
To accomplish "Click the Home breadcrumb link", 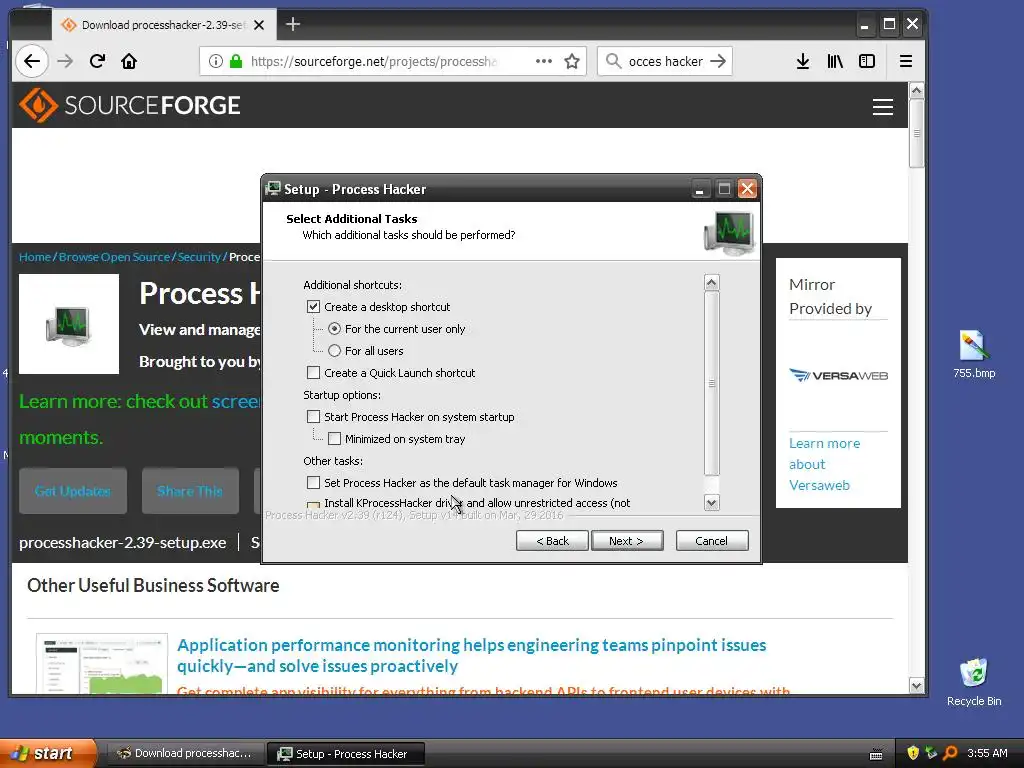I will point(35,257).
